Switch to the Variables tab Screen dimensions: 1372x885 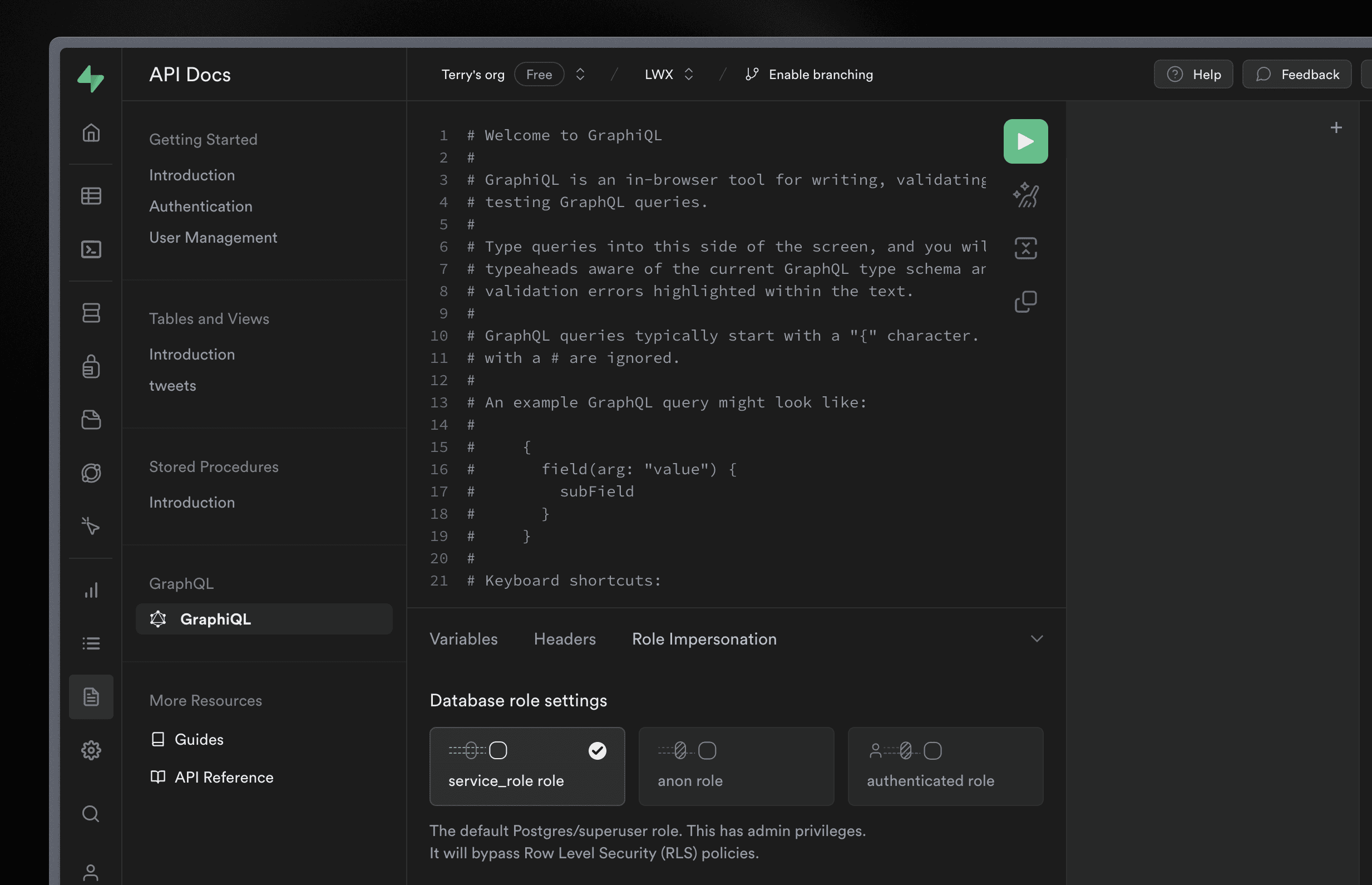pos(463,639)
